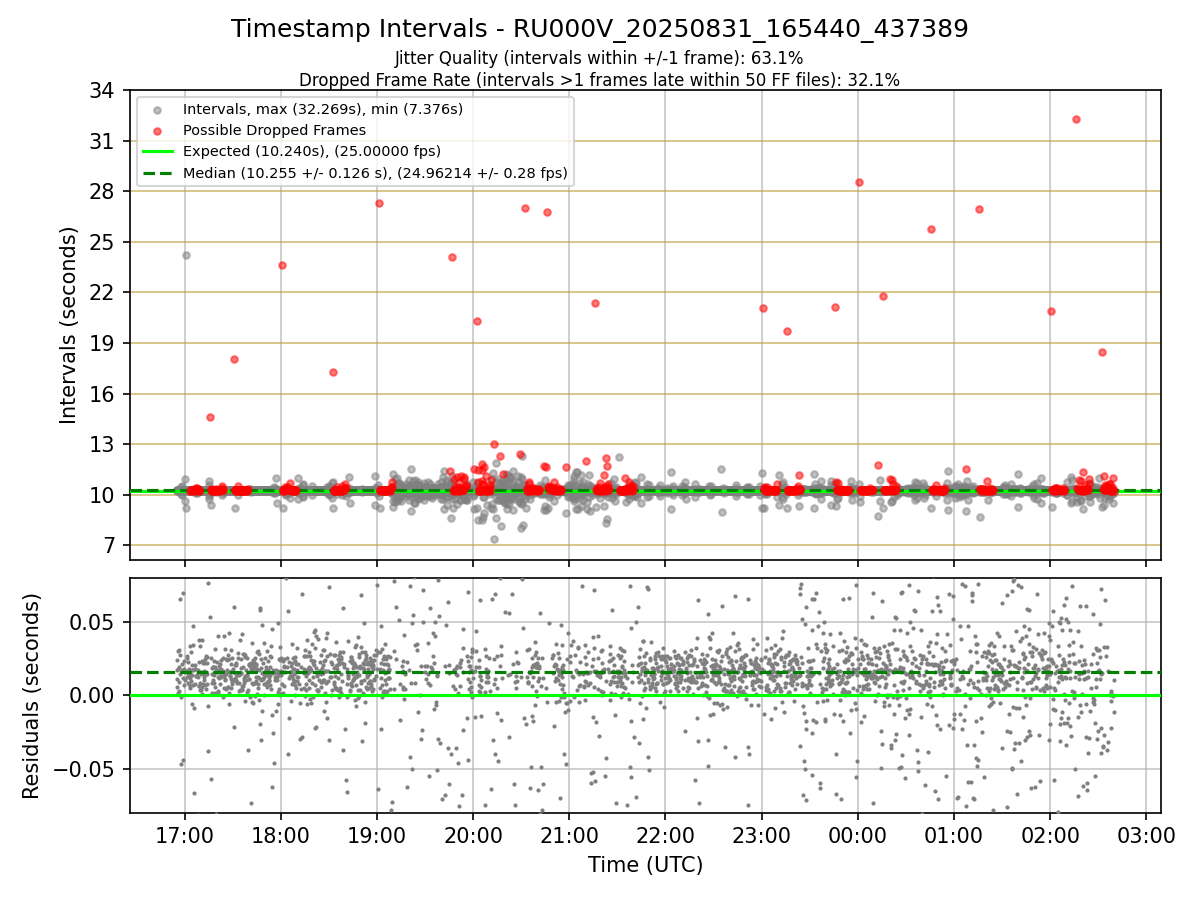Click the red point near 28.5 seconds at 00:00
The image size is (1200, 900).
[x=859, y=182]
